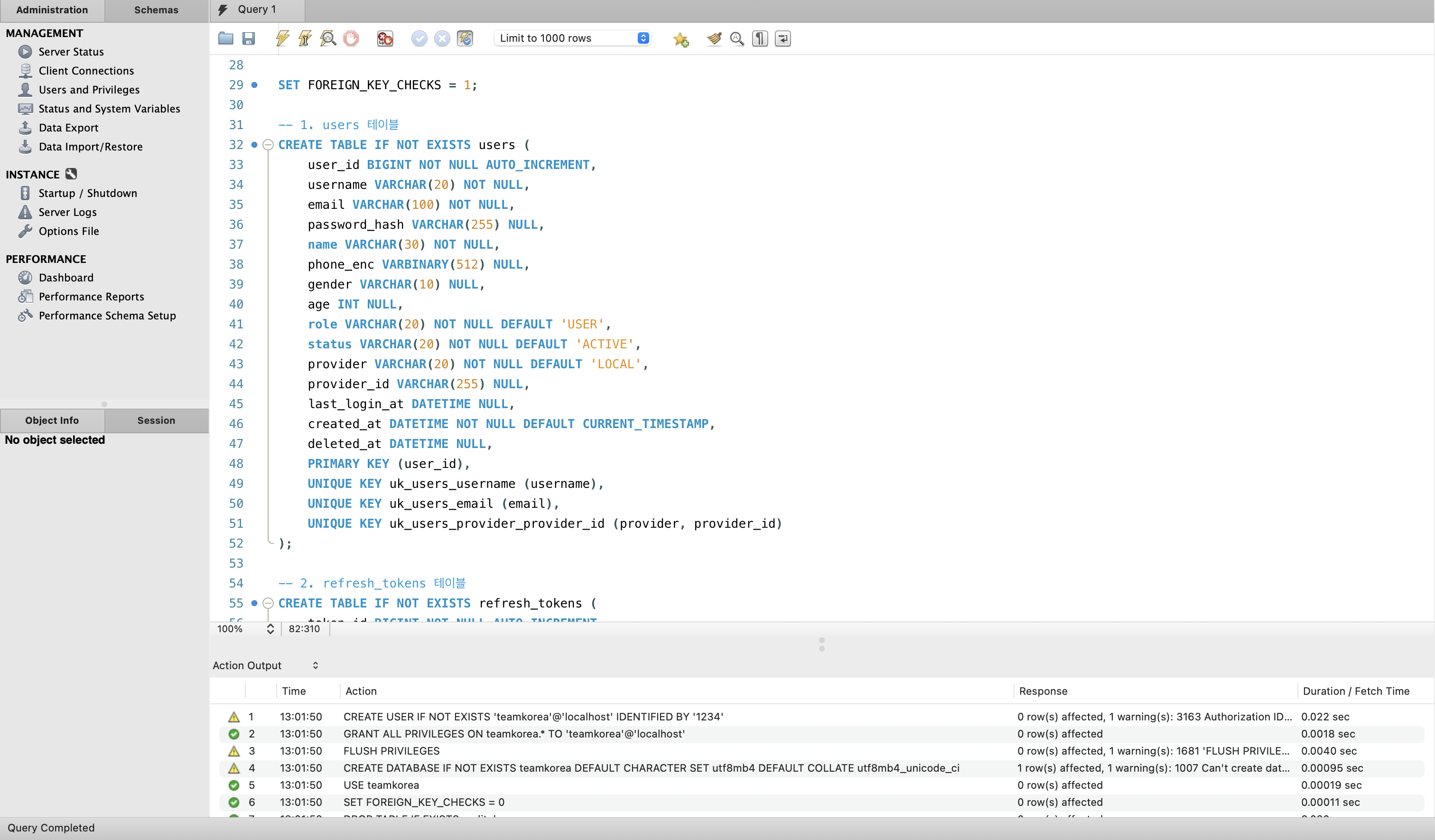Commit transaction checkmark icon
Screen dimensions: 1435x840
pyautogui.click(x=419, y=38)
